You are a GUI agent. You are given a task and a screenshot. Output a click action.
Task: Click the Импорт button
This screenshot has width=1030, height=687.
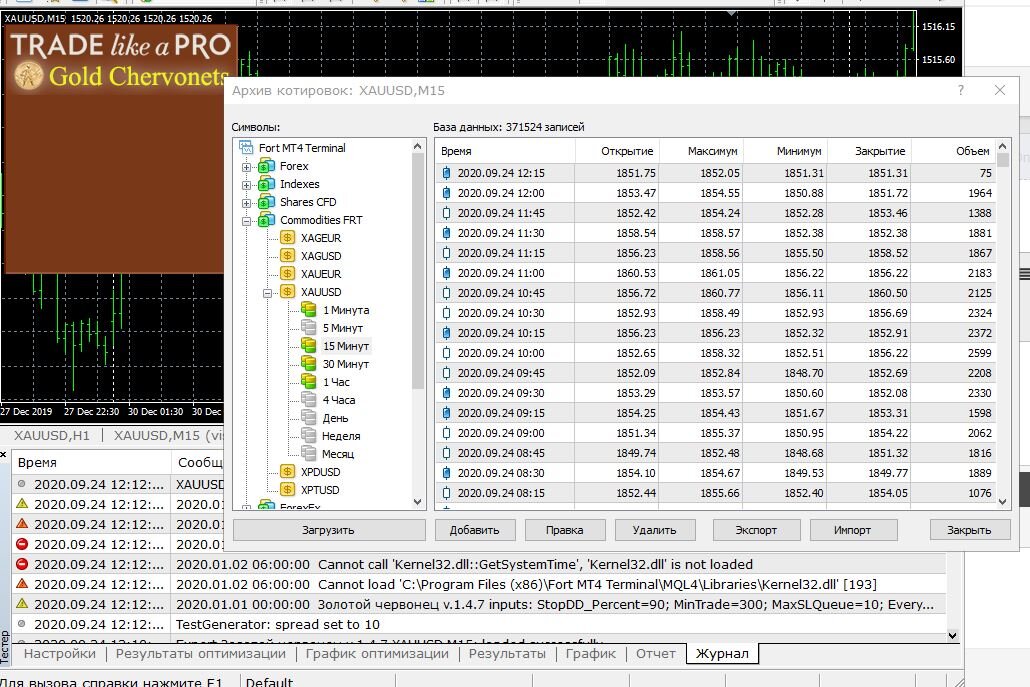pyautogui.click(x=853, y=529)
